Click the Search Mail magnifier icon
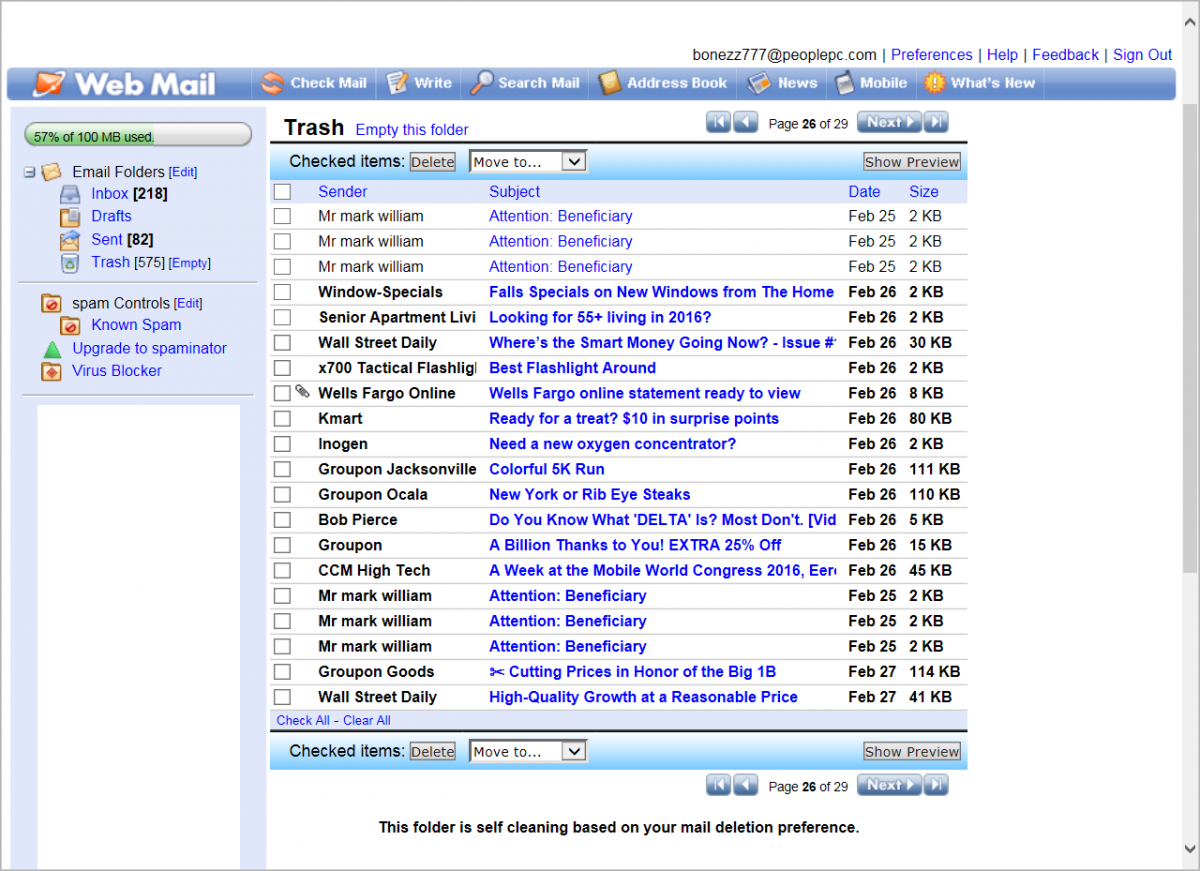The width and height of the screenshot is (1200, 871). pos(482,83)
